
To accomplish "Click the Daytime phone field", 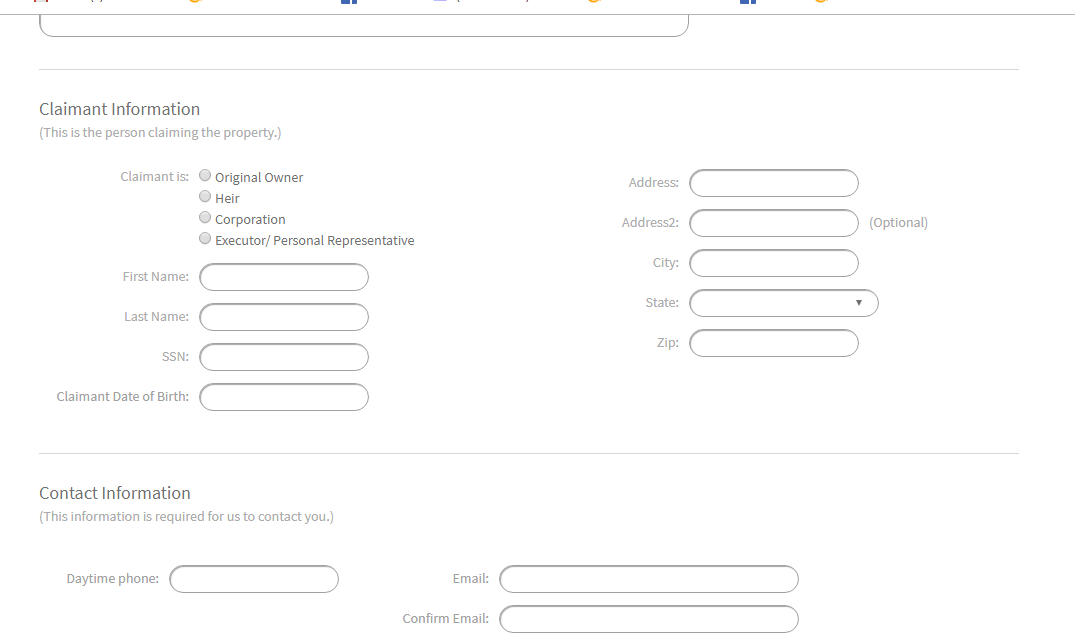I will (x=254, y=579).
